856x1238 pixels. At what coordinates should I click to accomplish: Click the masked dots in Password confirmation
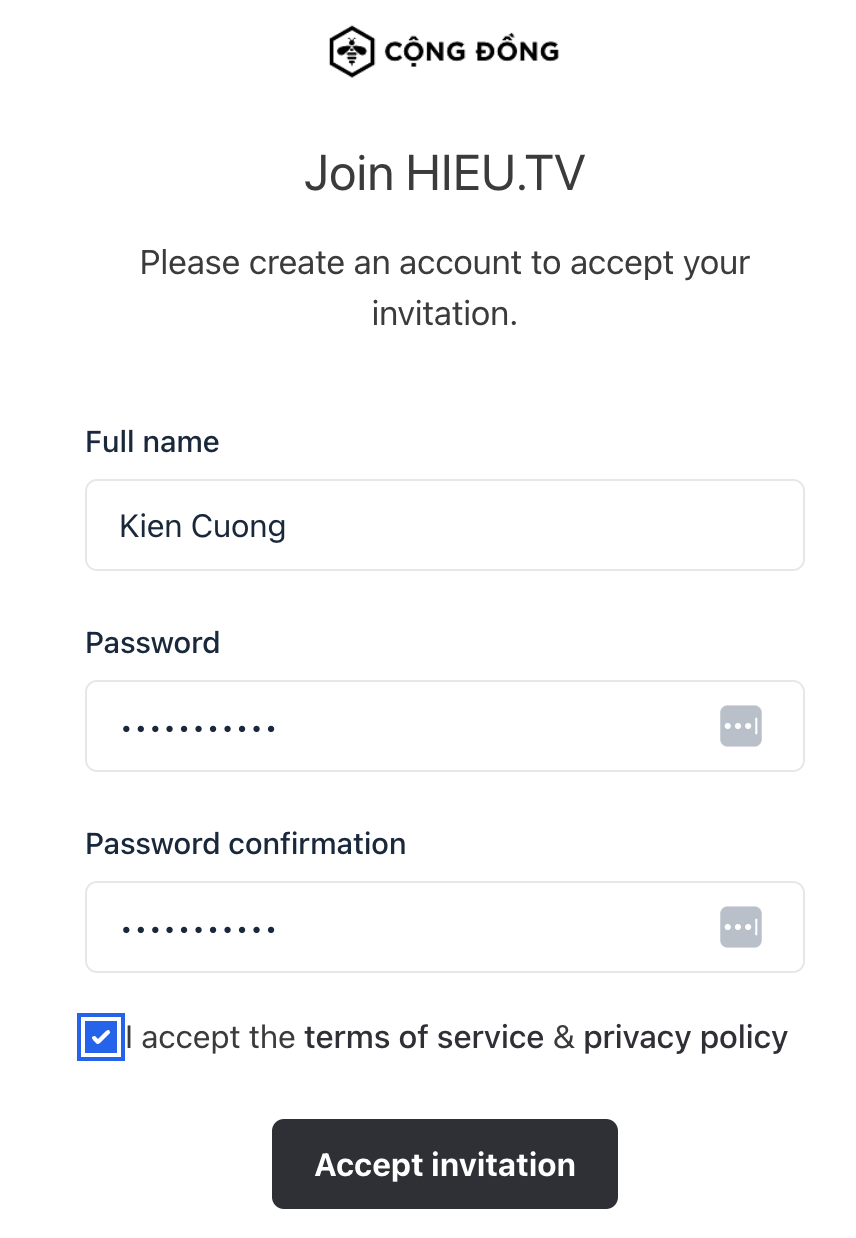198,929
